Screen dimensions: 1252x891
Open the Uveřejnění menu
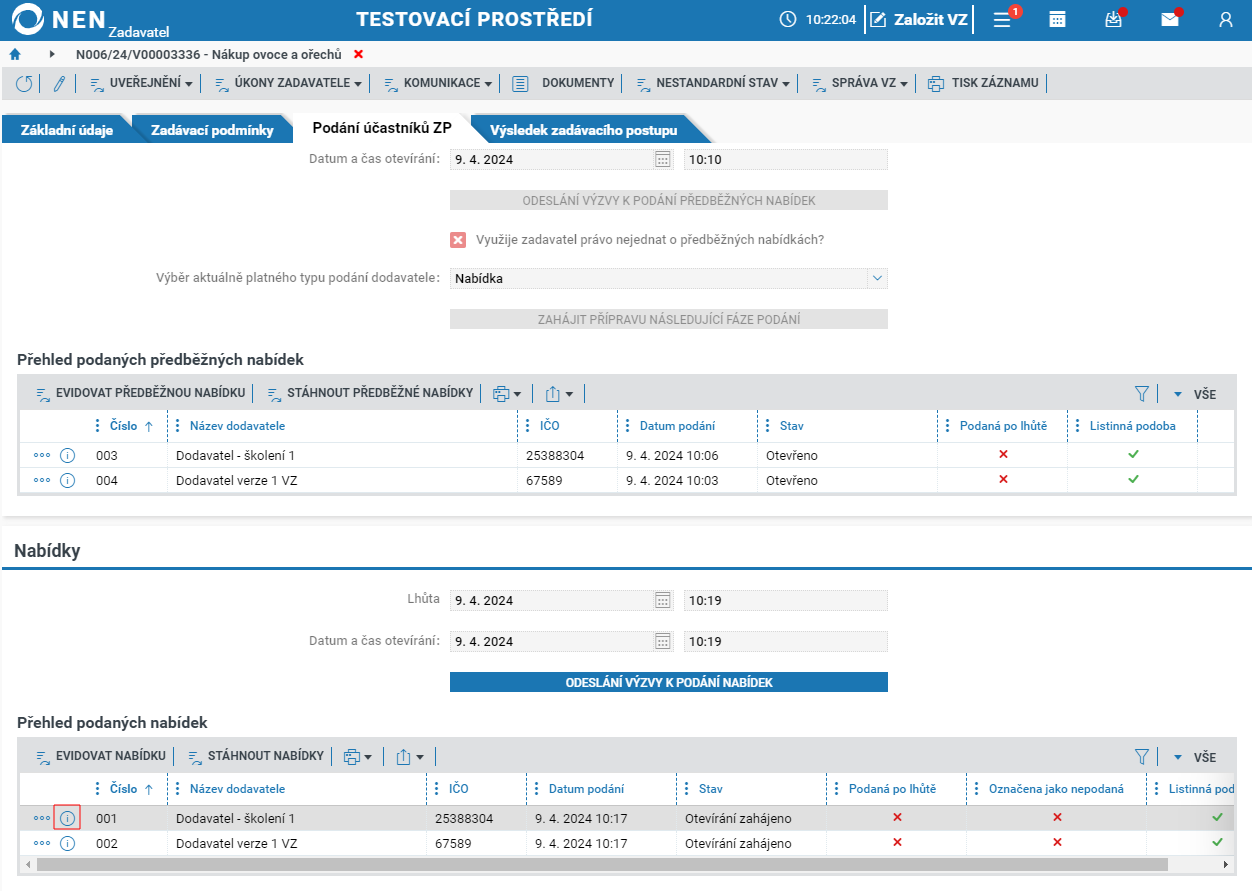coord(141,84)
